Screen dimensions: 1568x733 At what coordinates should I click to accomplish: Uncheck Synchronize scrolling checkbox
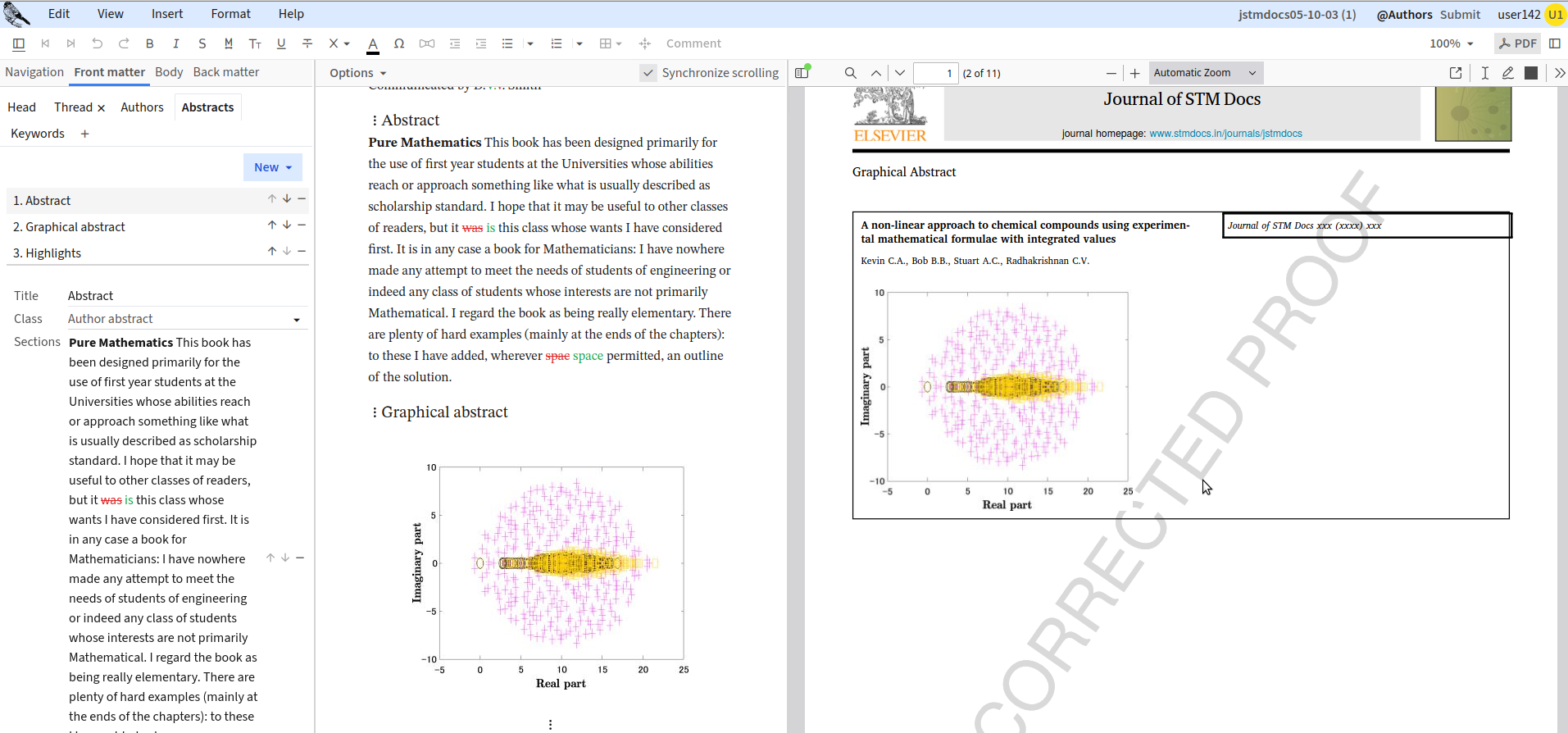tap(648, 73)
